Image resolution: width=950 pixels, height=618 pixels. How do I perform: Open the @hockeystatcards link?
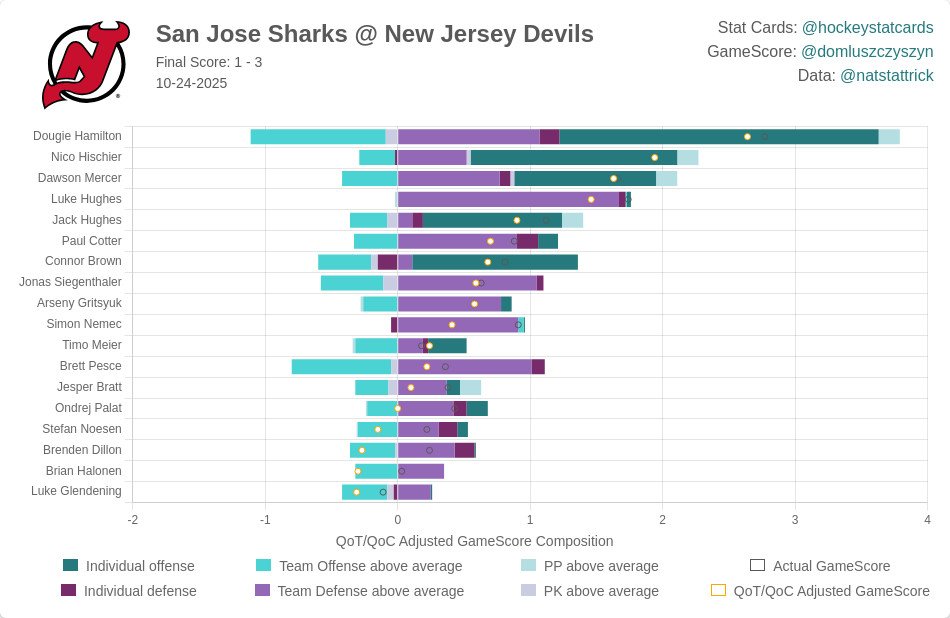[x=867, y=27]
